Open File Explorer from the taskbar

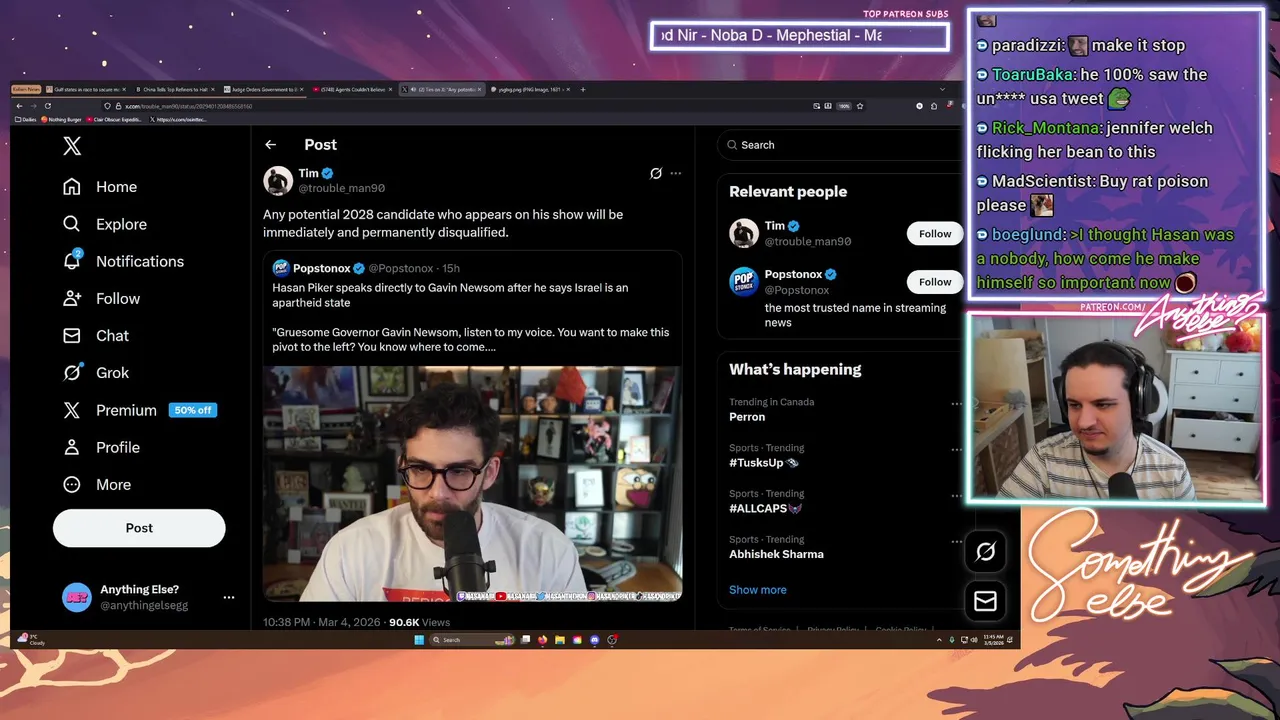coord(560,640)
